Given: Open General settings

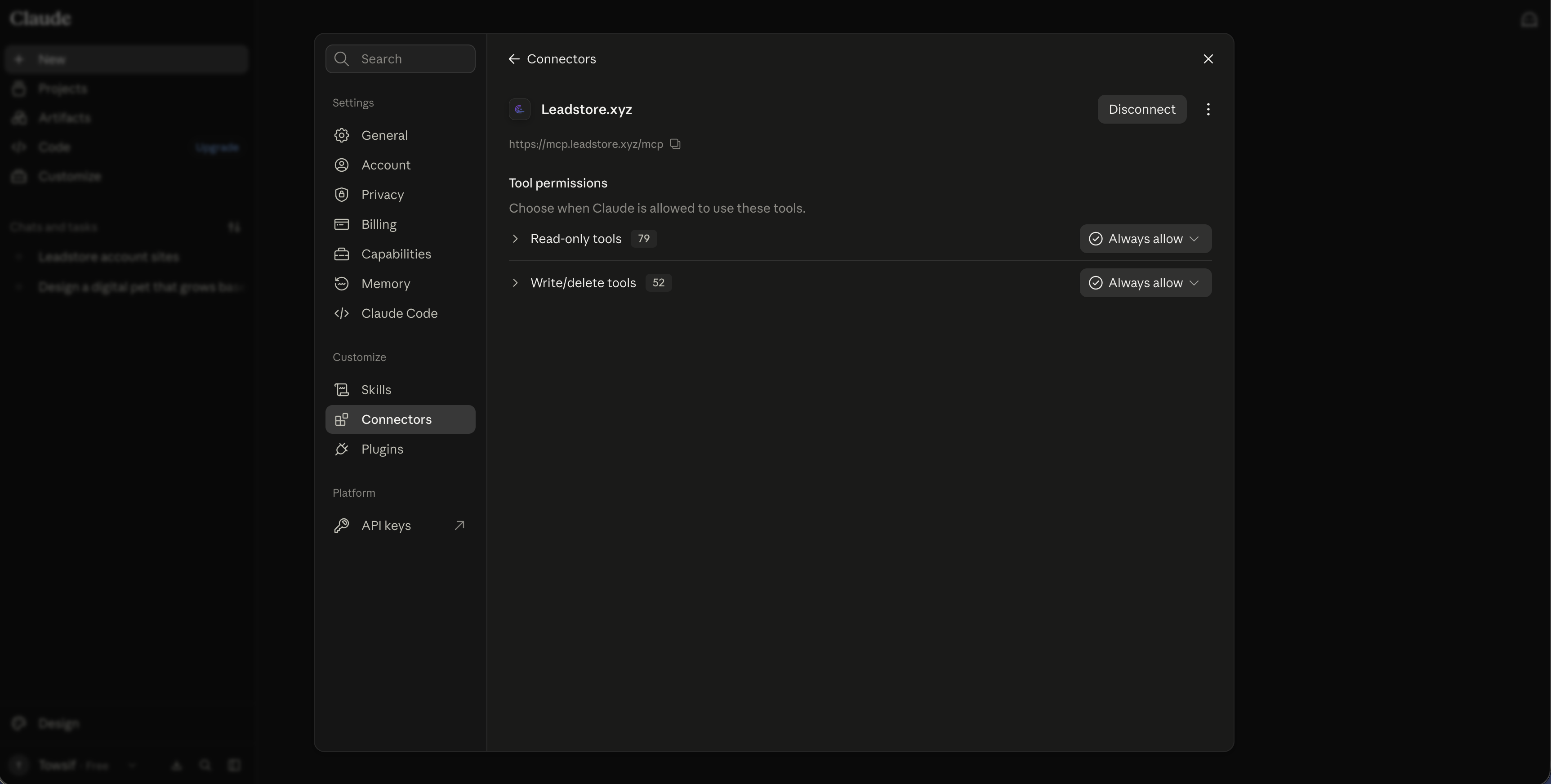Looking at the screenshot, I should 400,135.
